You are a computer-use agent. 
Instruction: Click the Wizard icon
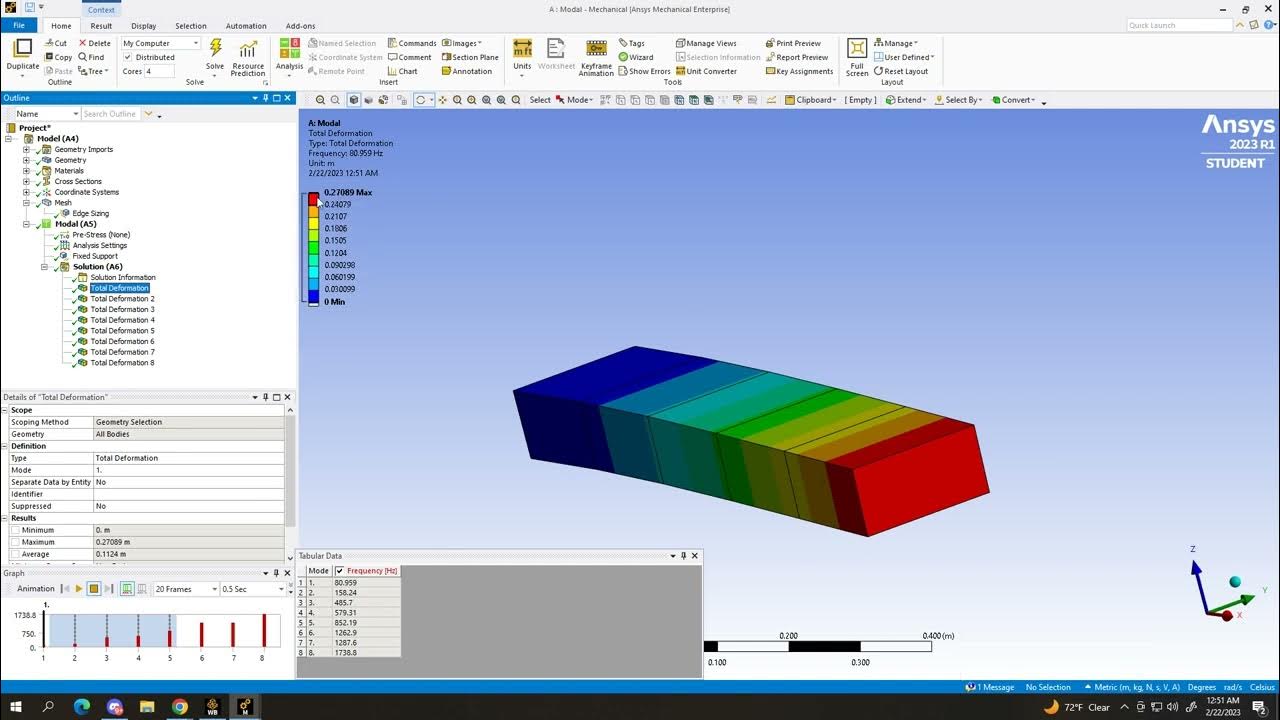(x=635, y=57)
